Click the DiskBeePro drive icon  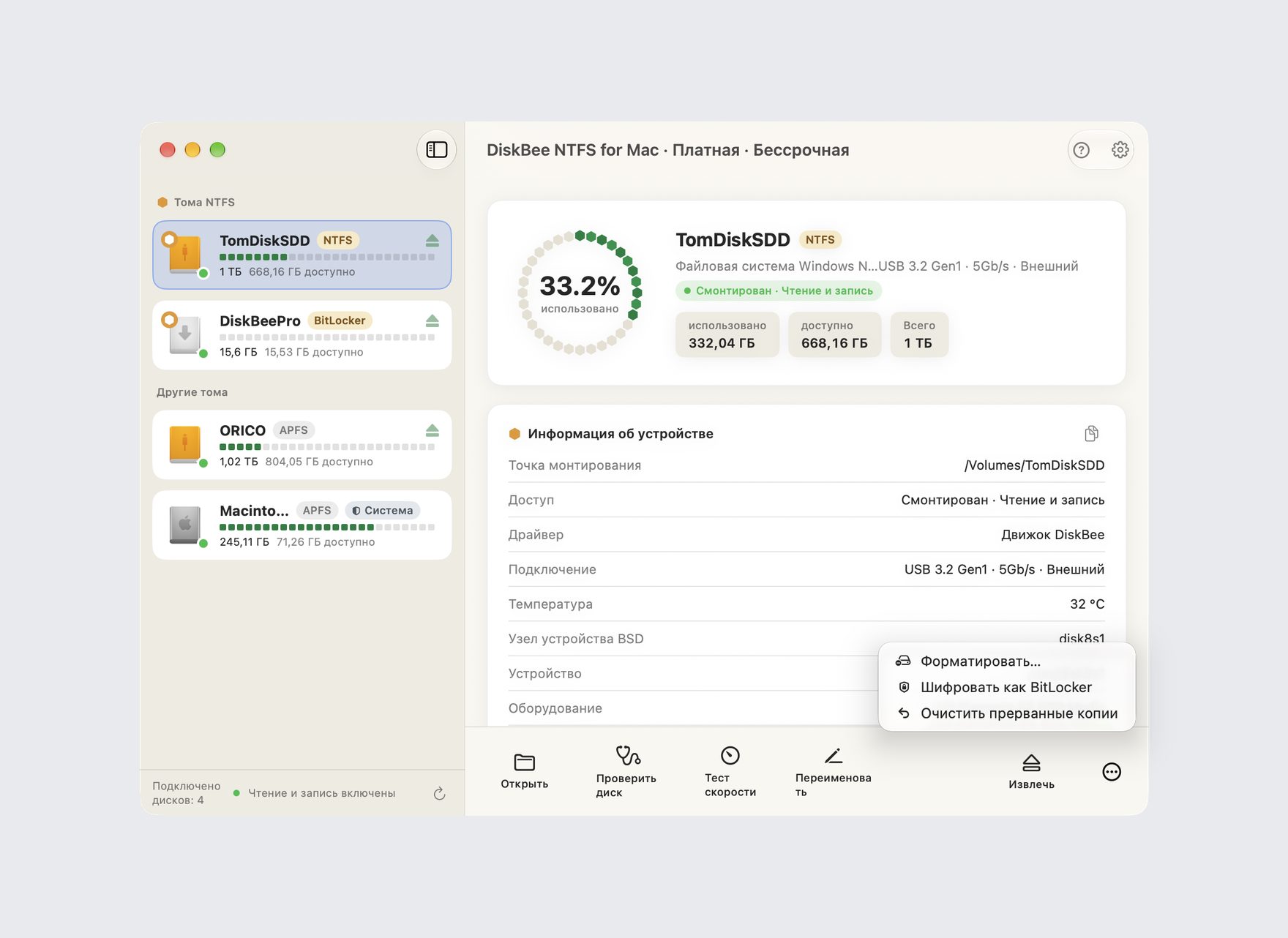coord(185,335)
